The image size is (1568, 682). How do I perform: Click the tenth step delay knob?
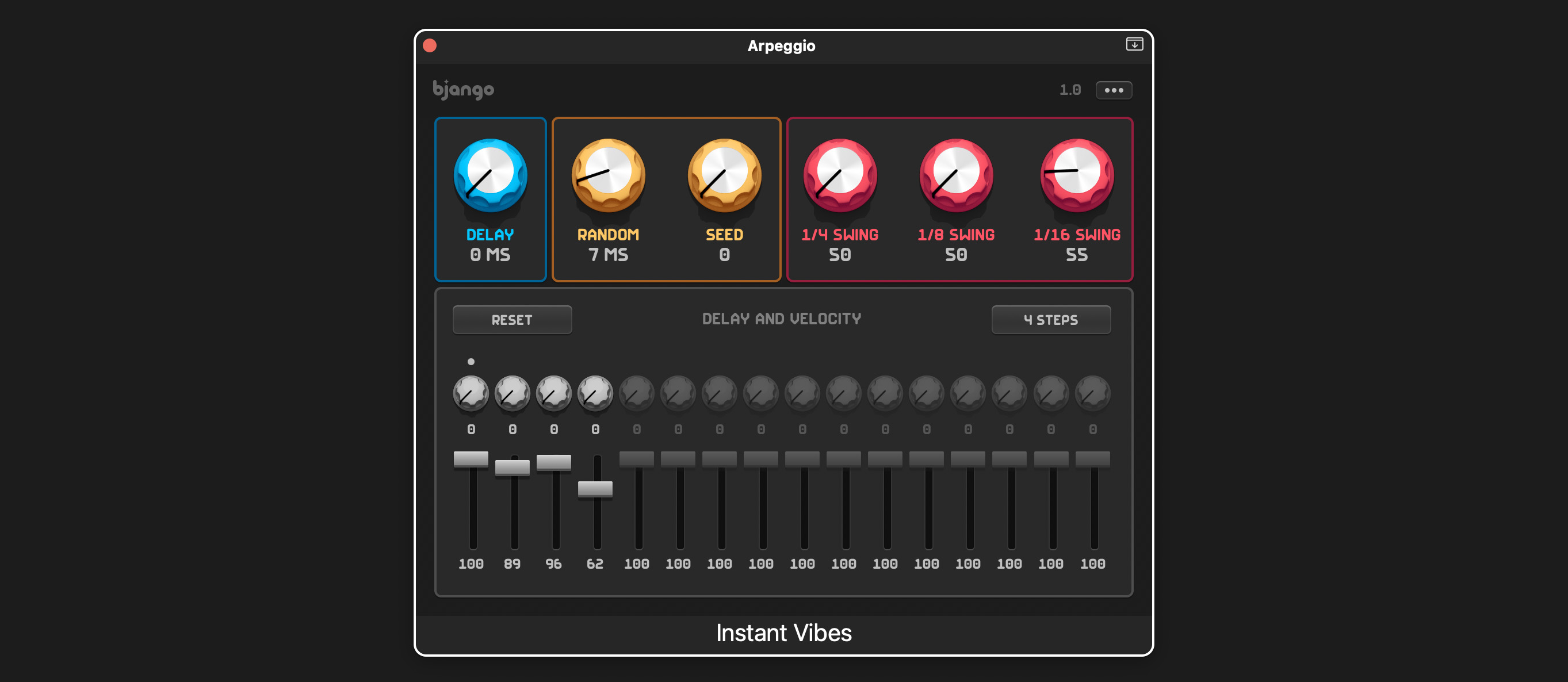point(844,393)
